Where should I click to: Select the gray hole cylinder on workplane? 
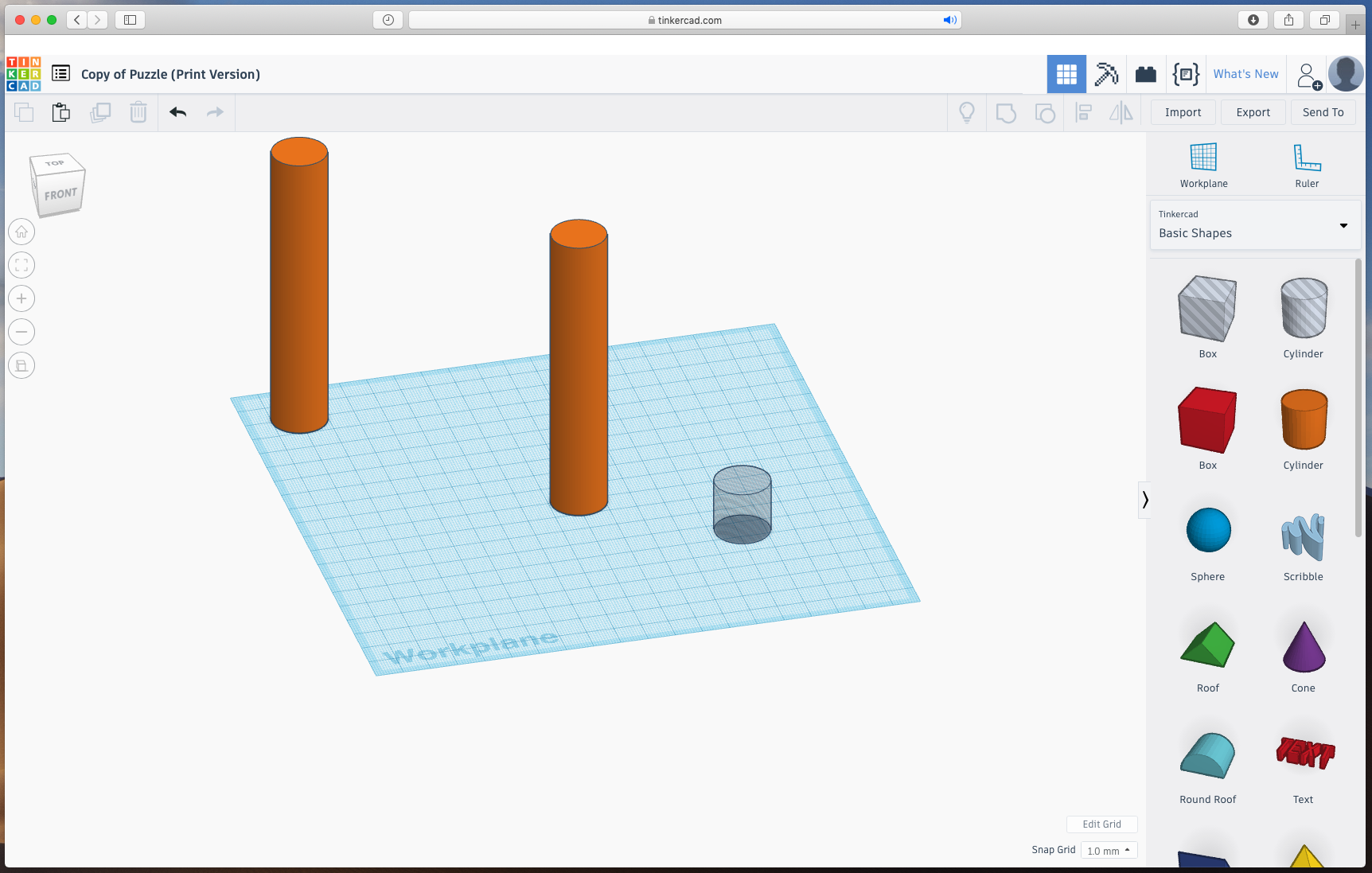(742, 505)
